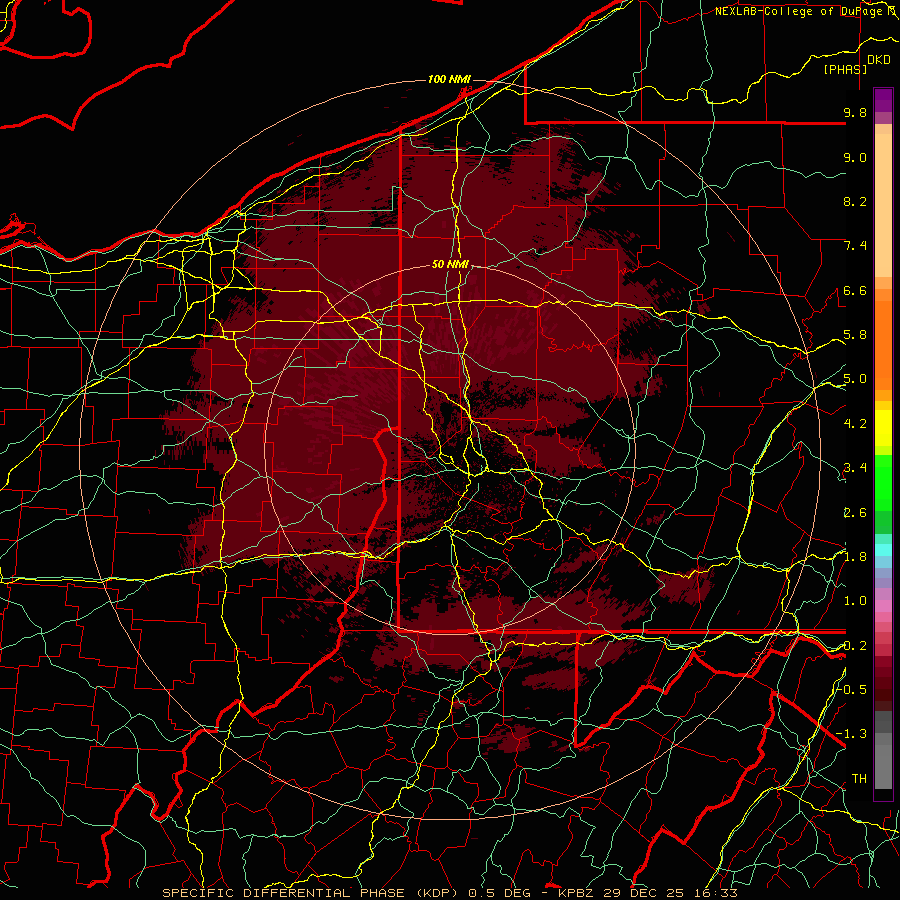This screenshot has width=900, height=900.
Task: Click the 50 NMI range ring label
Action: click(450, 265)
